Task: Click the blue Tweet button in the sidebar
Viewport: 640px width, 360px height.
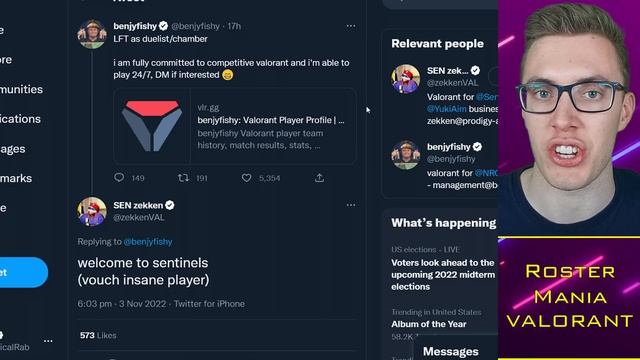Action: tap(22, 272)
